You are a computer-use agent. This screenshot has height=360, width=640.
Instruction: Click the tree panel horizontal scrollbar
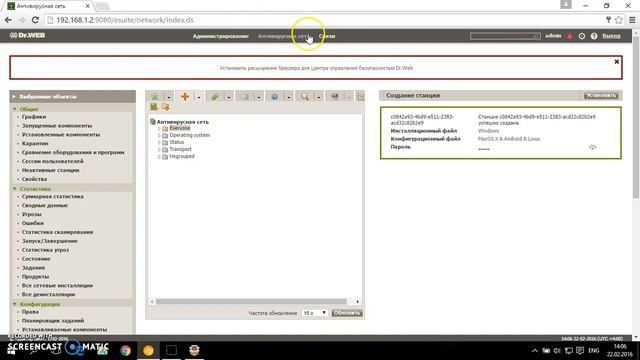click(x=251, y=302)
